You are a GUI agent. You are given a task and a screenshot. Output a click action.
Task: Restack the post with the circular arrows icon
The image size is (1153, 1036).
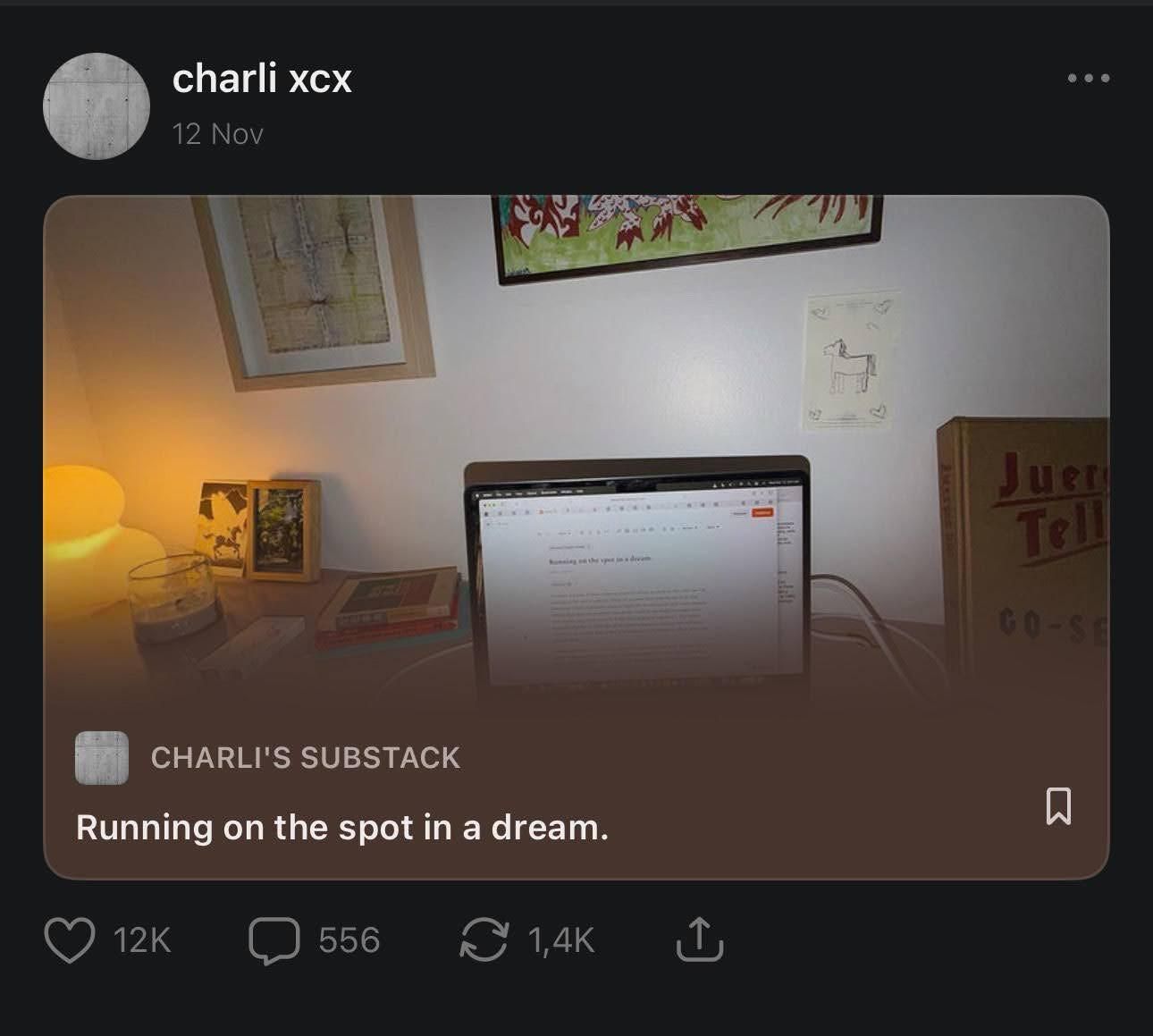point(484,940)
